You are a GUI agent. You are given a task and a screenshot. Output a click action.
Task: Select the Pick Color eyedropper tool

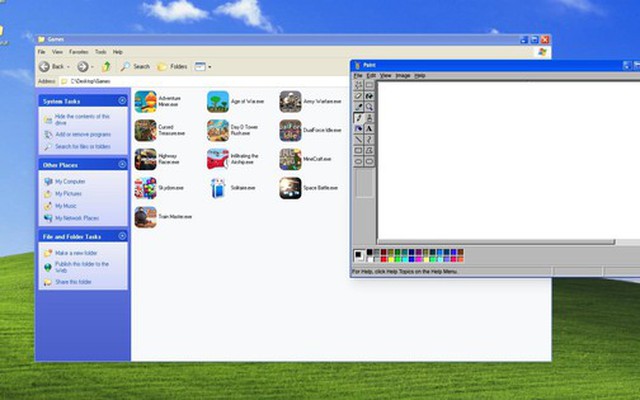tap(358, 107)
